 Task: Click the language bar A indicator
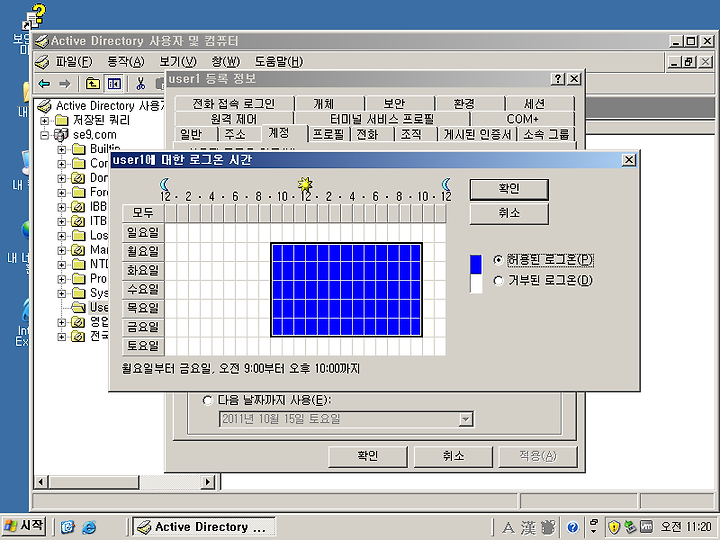(x=508, y=528)
